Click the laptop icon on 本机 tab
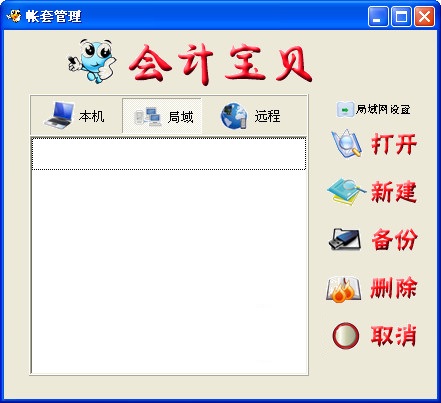 pos(59,115)
